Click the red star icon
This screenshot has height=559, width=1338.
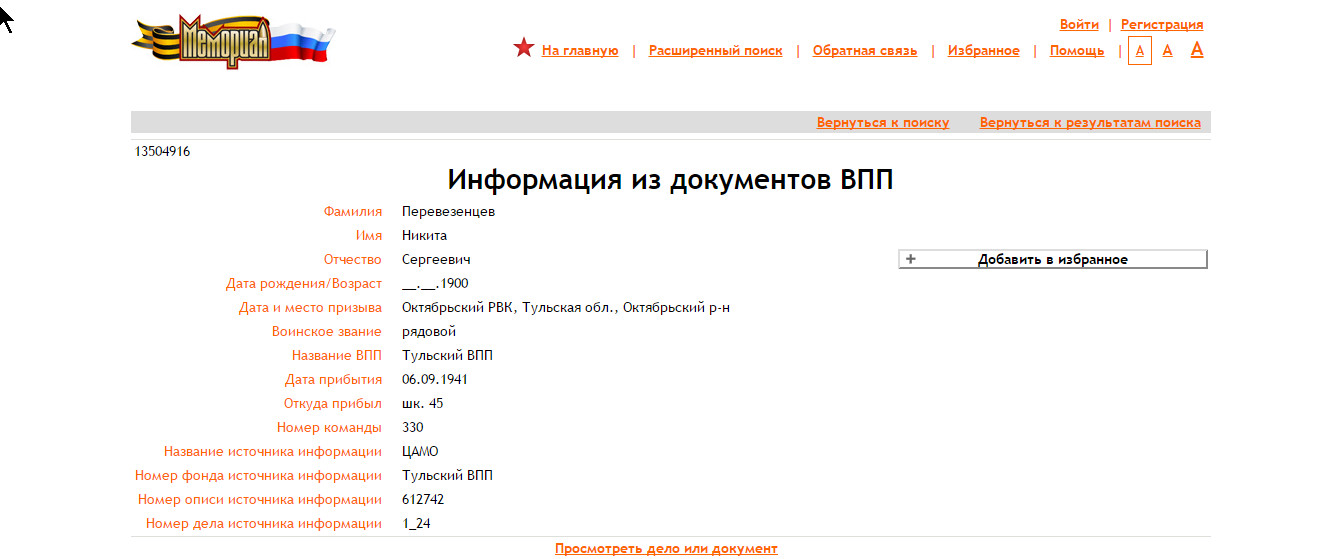(524, 48)
